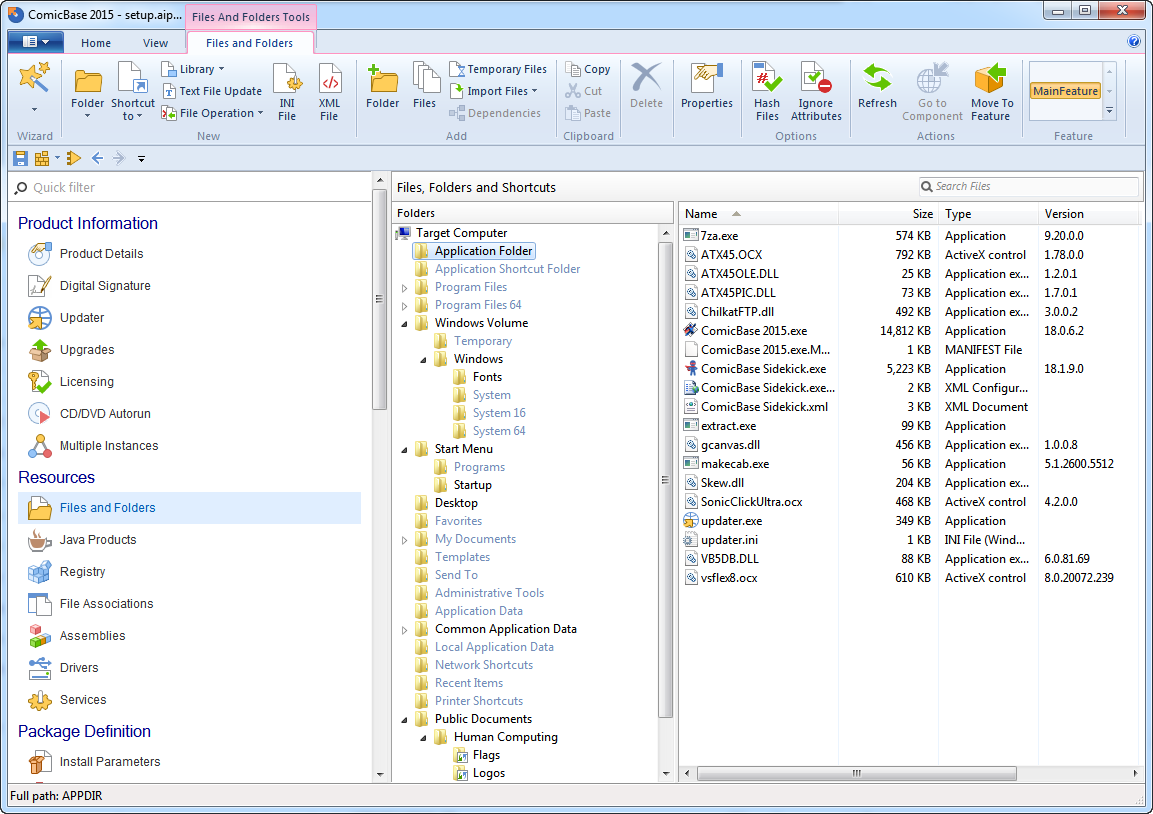Screen dimensions: 1153x814
Task: Switch to the Home ribbon tab
Action: [96, 43]
